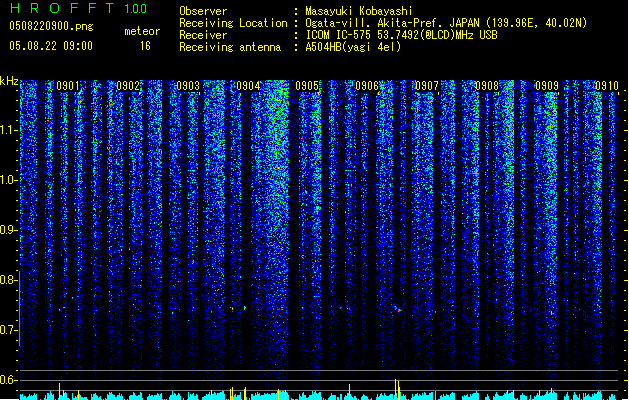
Task: Click the meteor label
Action: (x=142, y=31)
